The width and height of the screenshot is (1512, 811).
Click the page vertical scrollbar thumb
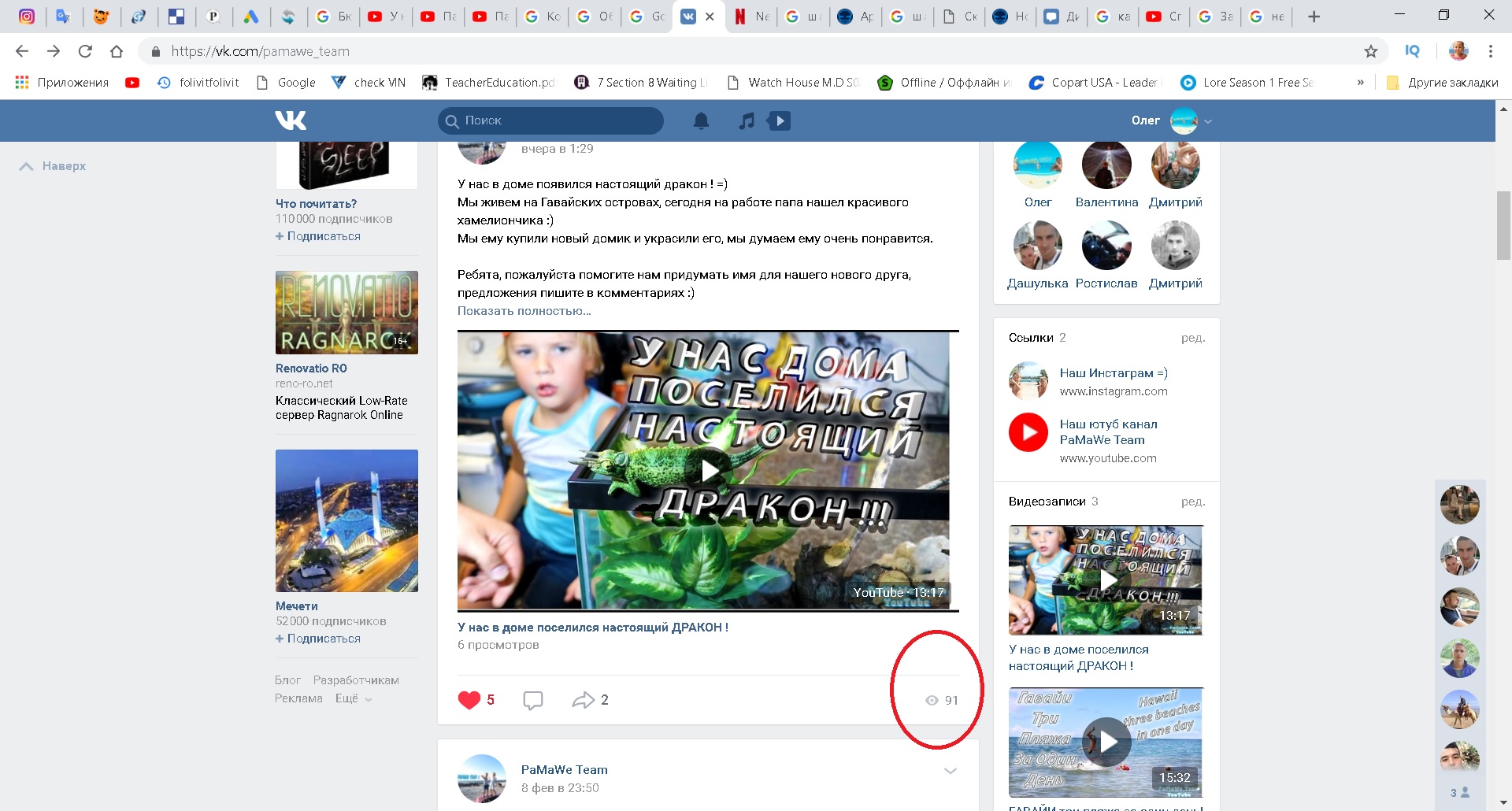click(1503, 225)
